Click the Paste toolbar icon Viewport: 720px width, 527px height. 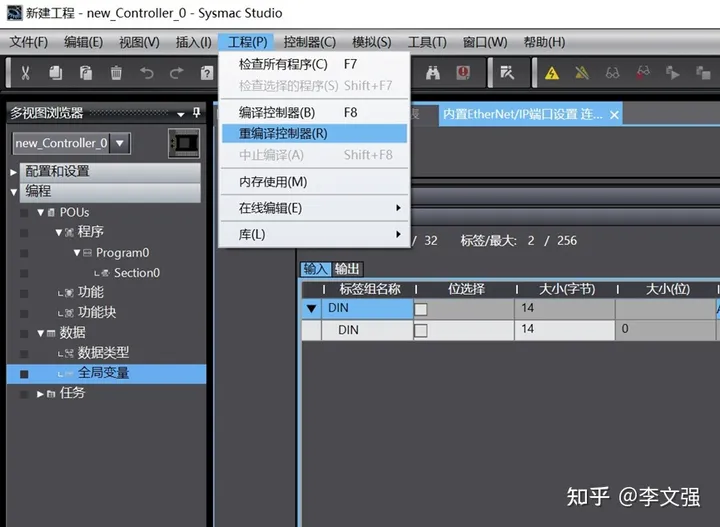[x=86, y=73]
